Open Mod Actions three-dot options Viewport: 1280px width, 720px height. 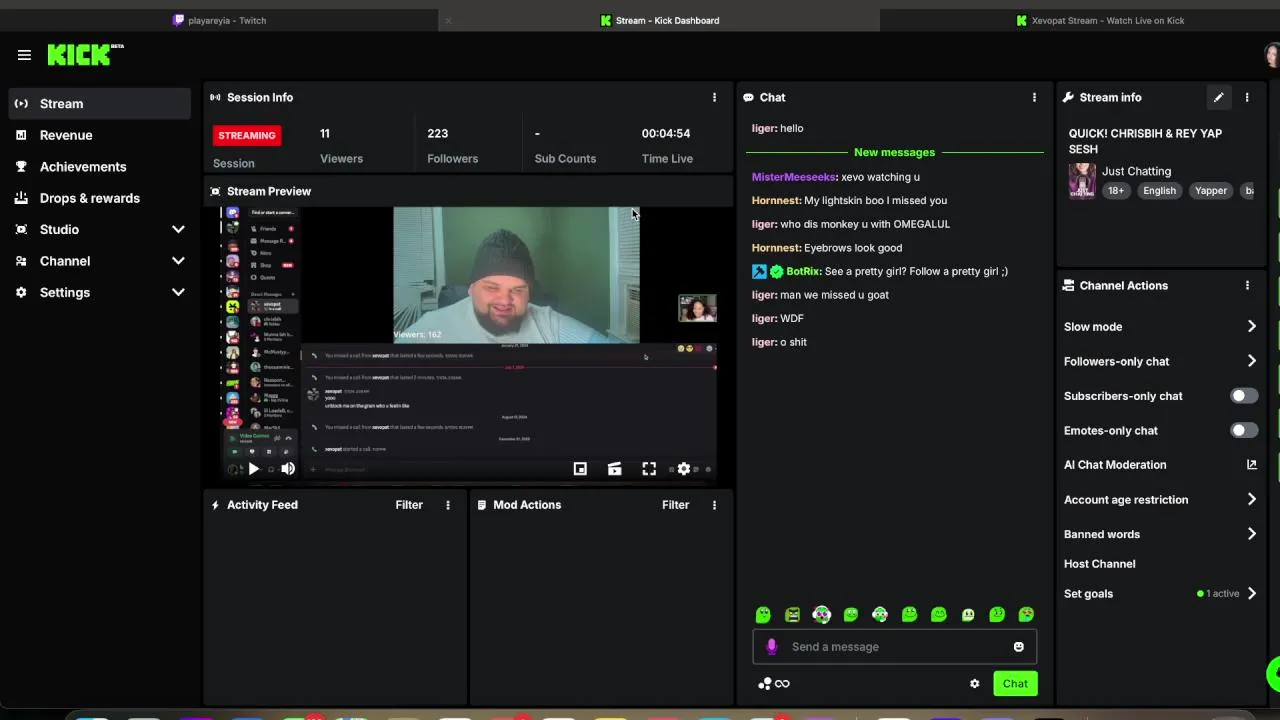[x=714, y=505]
